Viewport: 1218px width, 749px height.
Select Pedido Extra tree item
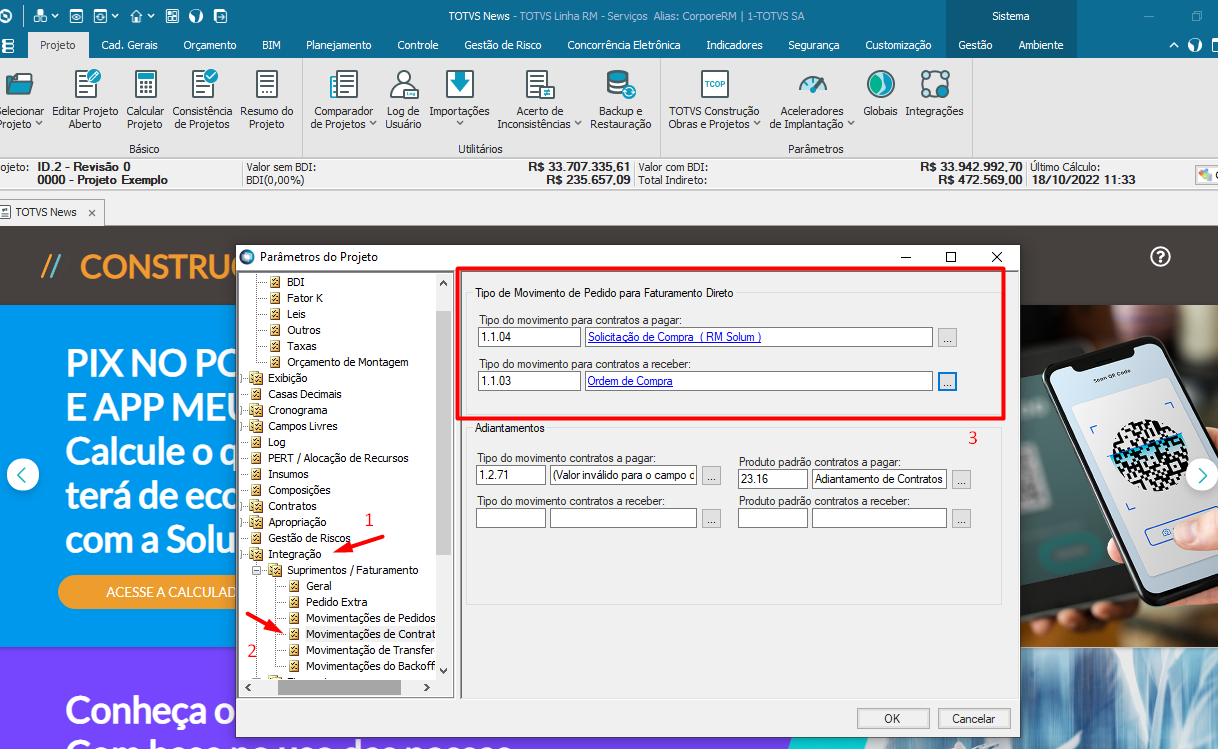pos(336,602)
